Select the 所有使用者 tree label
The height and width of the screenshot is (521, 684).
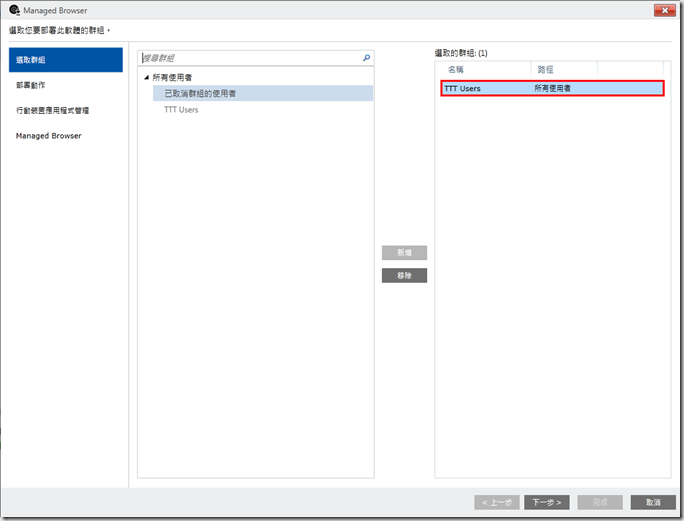[x=172, y=77]
